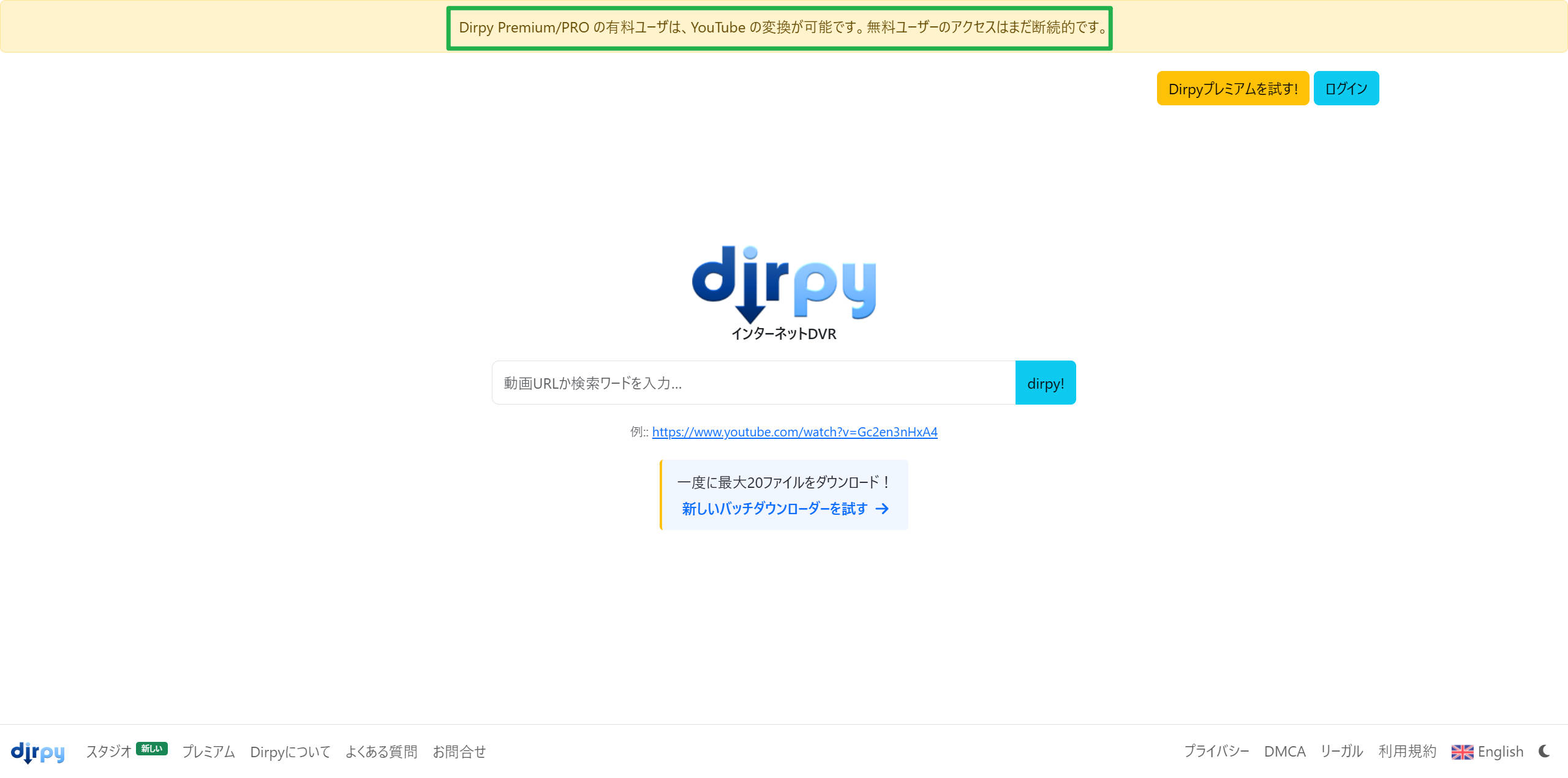Click the Dirpyプレミアムを試す! button
This screenshot has height=778, width=1568.
[x=1232, y=88]
